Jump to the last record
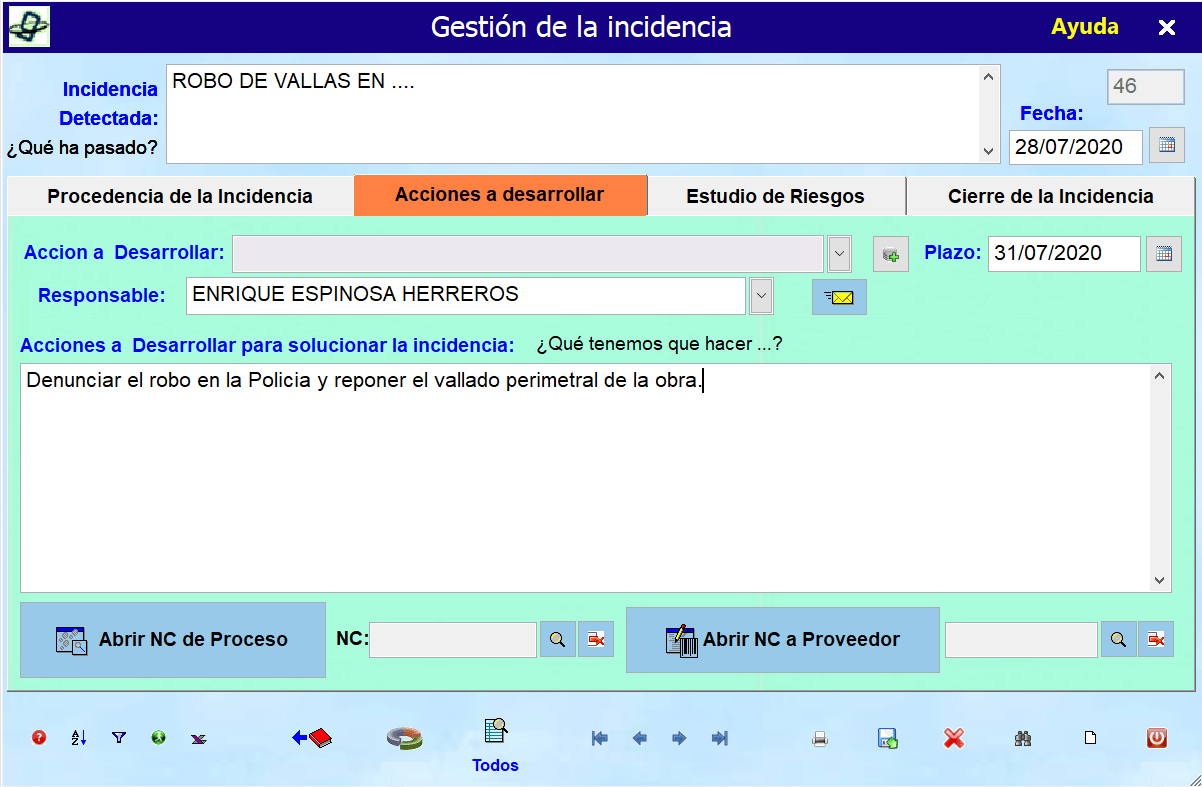 tap(719, 738)
